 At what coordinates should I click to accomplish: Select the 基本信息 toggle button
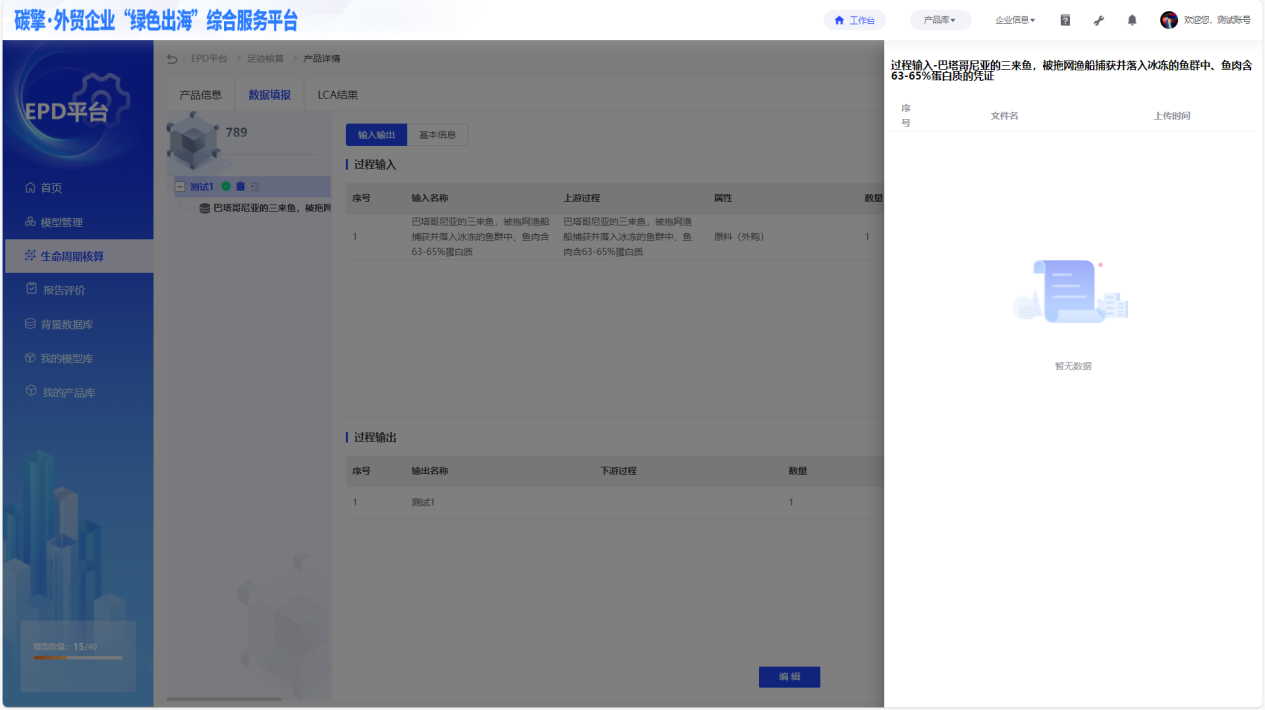437,135
